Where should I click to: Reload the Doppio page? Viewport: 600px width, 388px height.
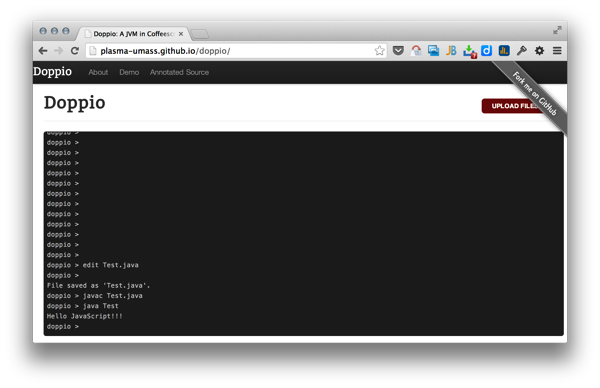[75, 51]
